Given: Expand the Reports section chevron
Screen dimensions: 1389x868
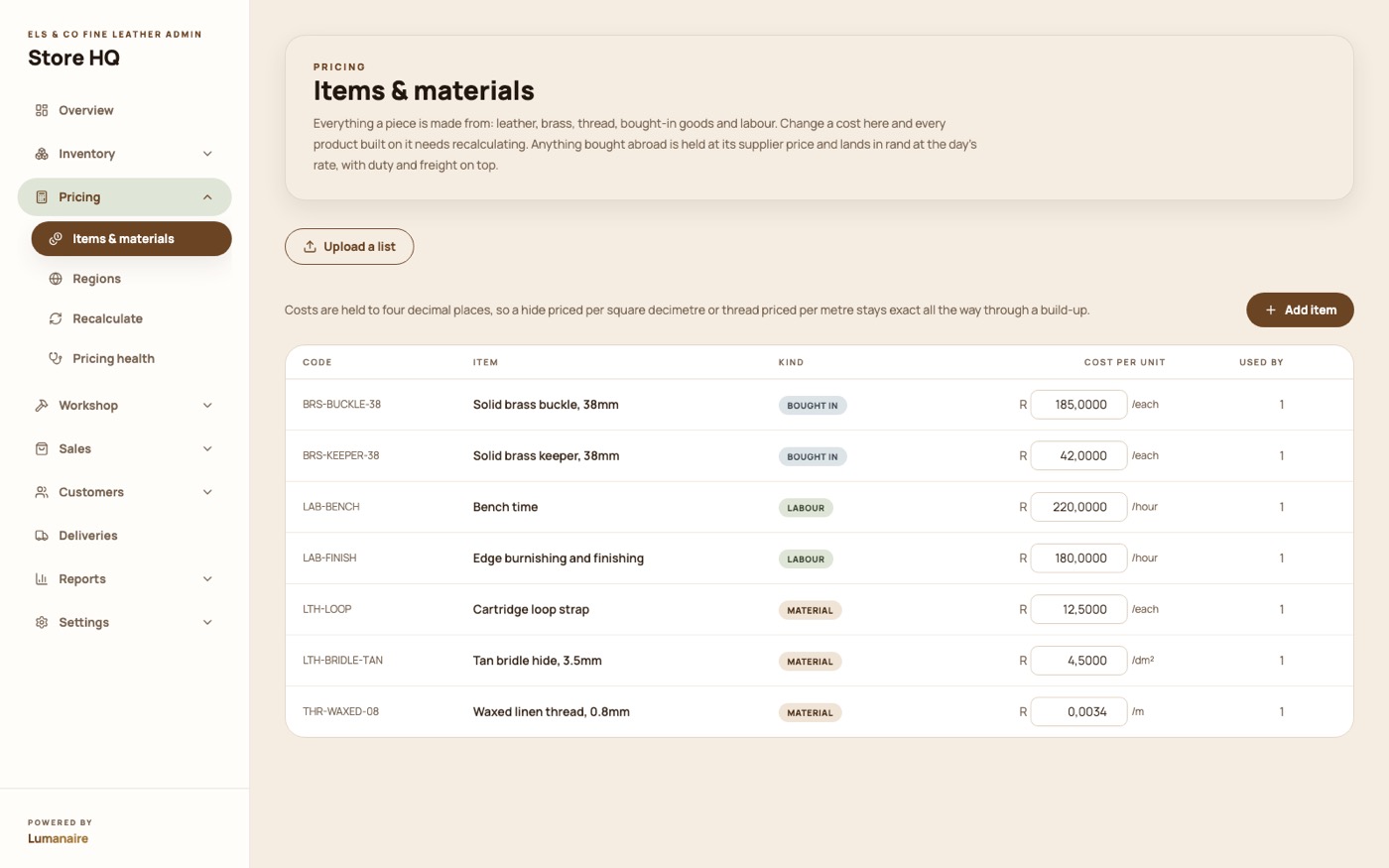Looking at the screenshot, I should (207, 579).
